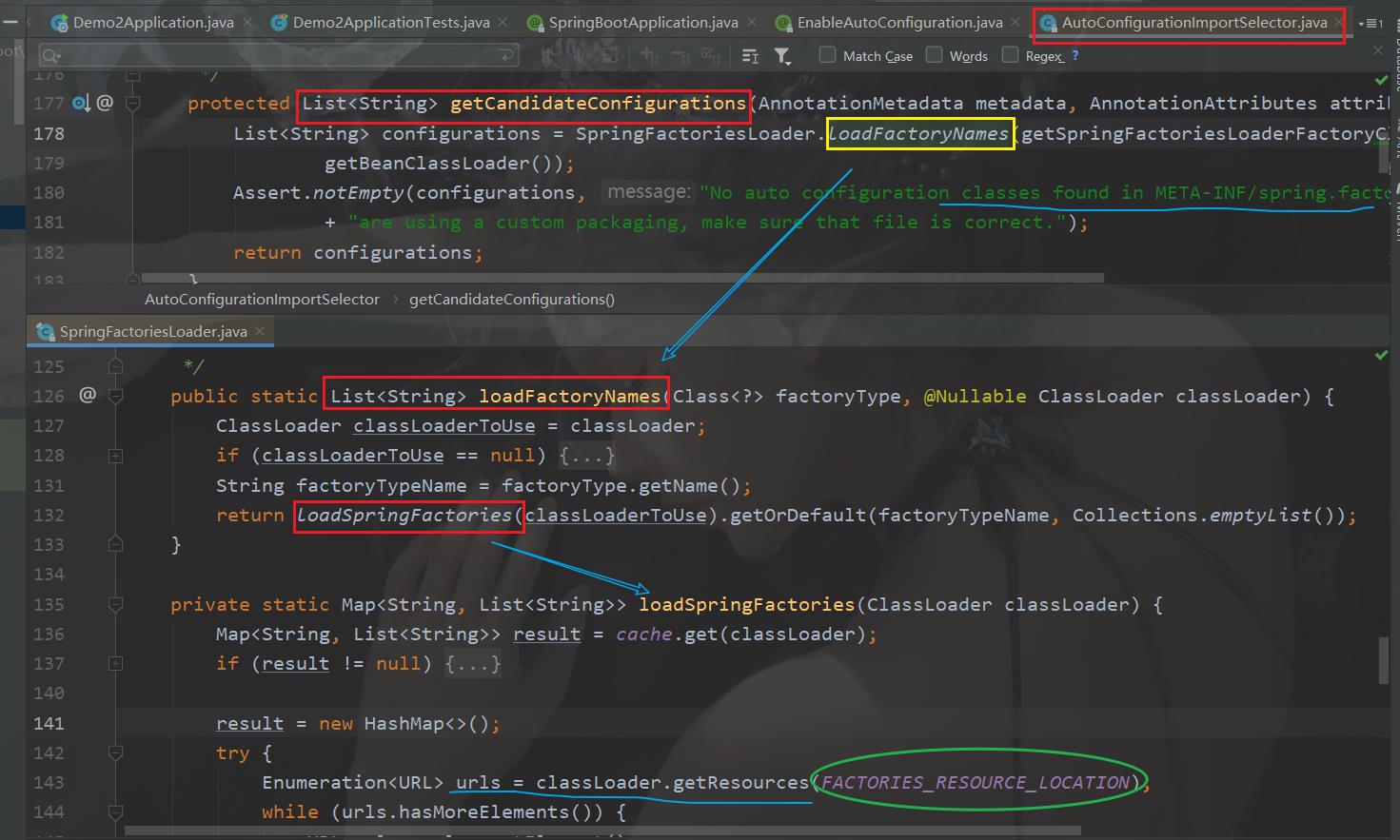Expand the {...} placeholder on line 128

click(587, 456)
